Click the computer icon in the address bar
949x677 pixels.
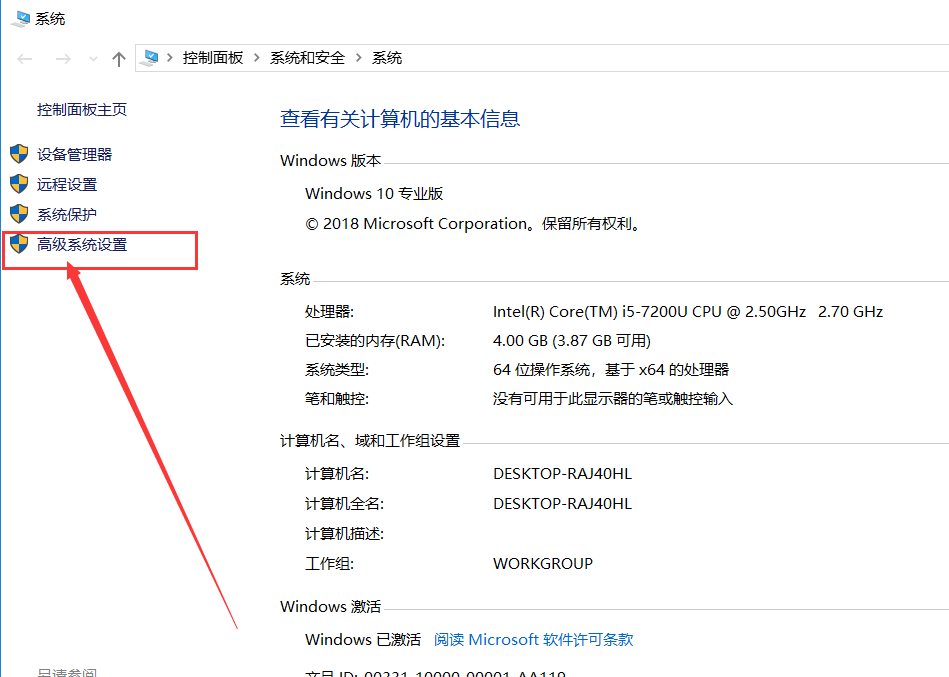click(x=151, y=58)
